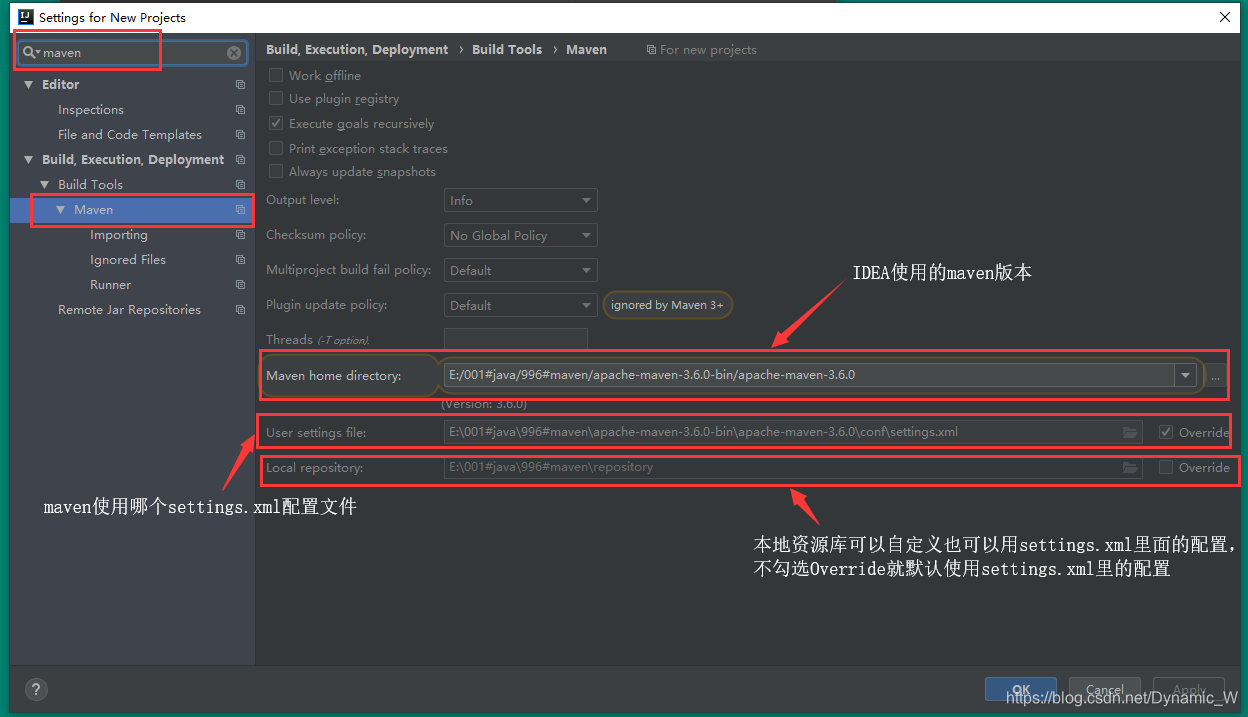Expand Maven home directory dropdown arrow
The image size is (1248, 717).
point(1186,376)
